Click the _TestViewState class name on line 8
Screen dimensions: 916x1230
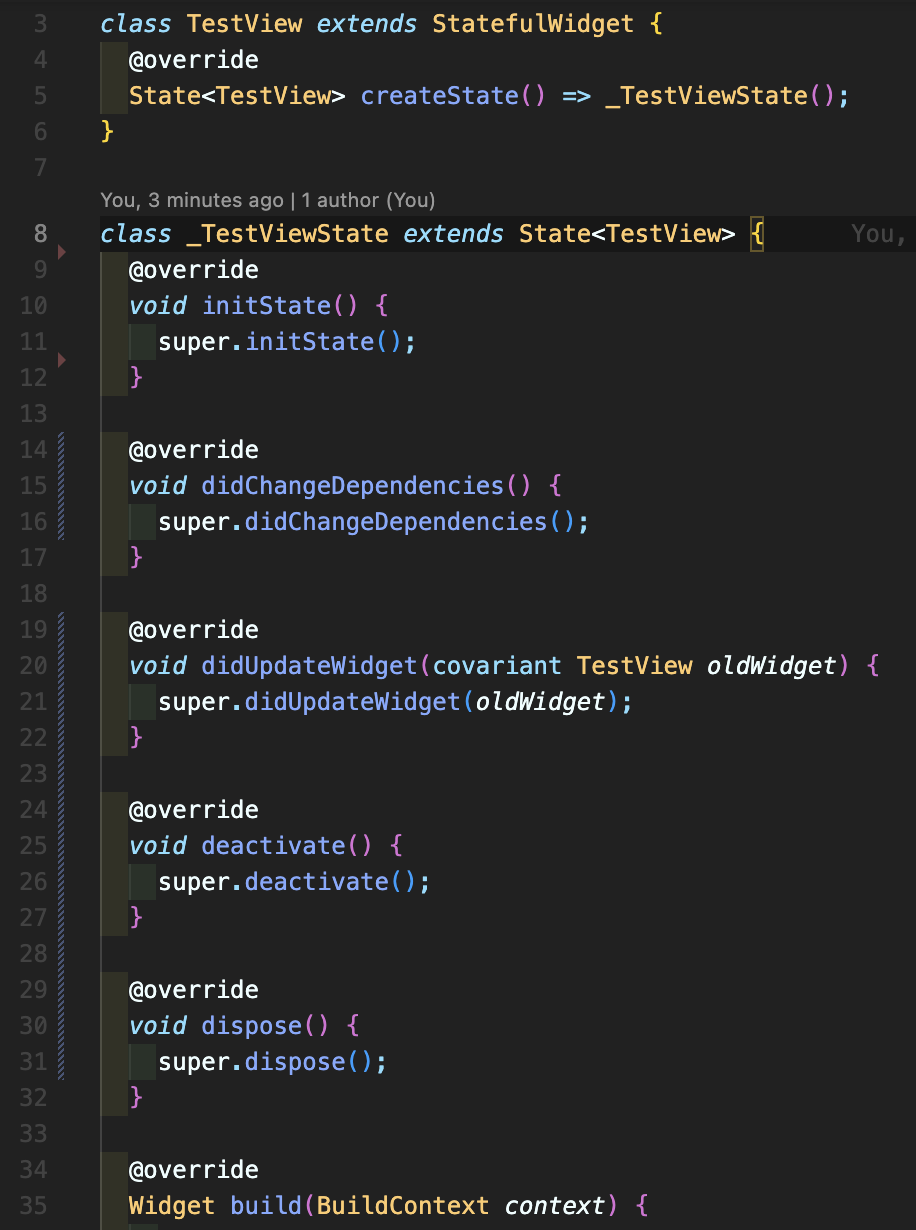click(287, 234)
